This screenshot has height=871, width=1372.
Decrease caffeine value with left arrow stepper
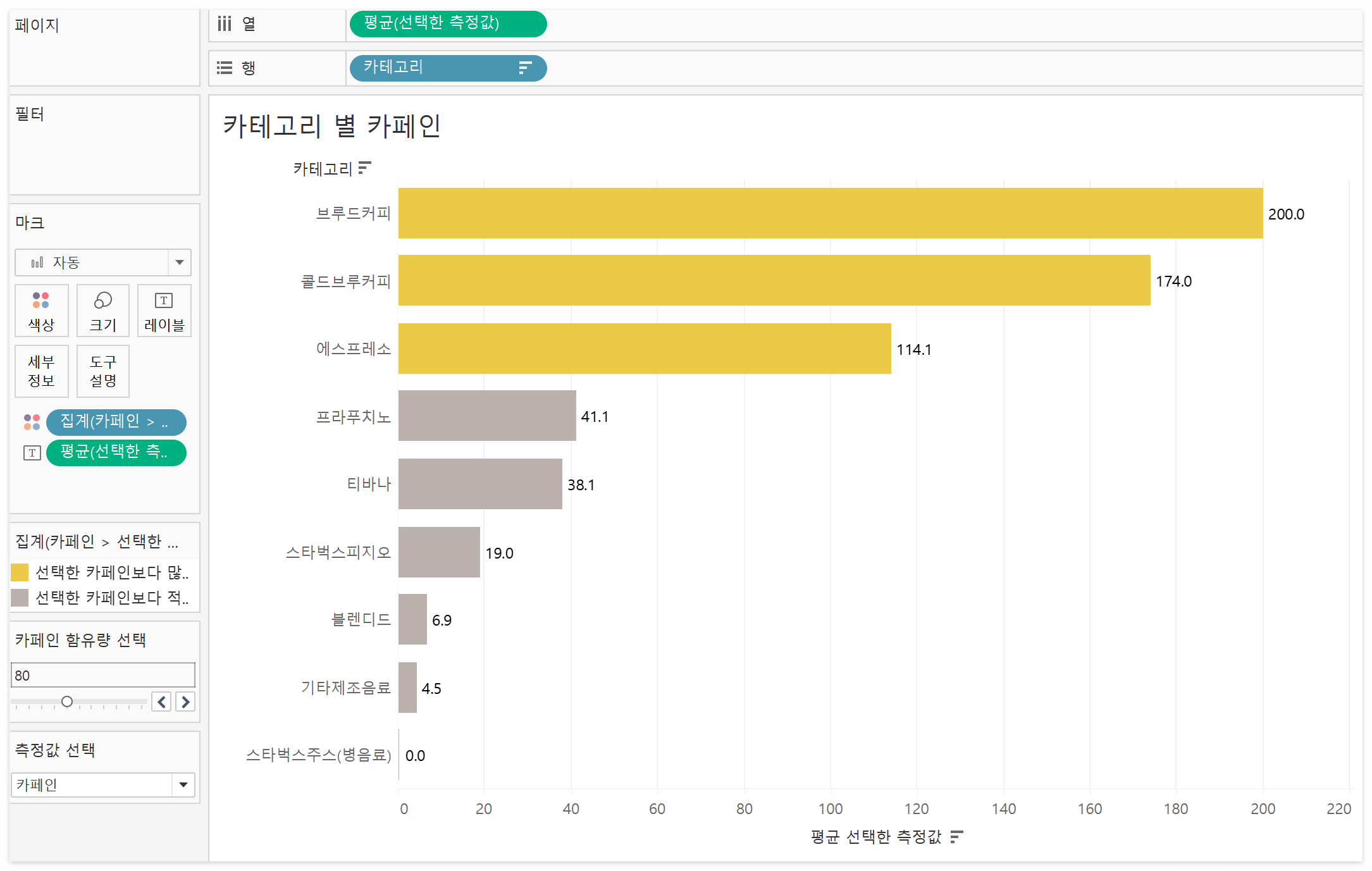tap(162, 702)
